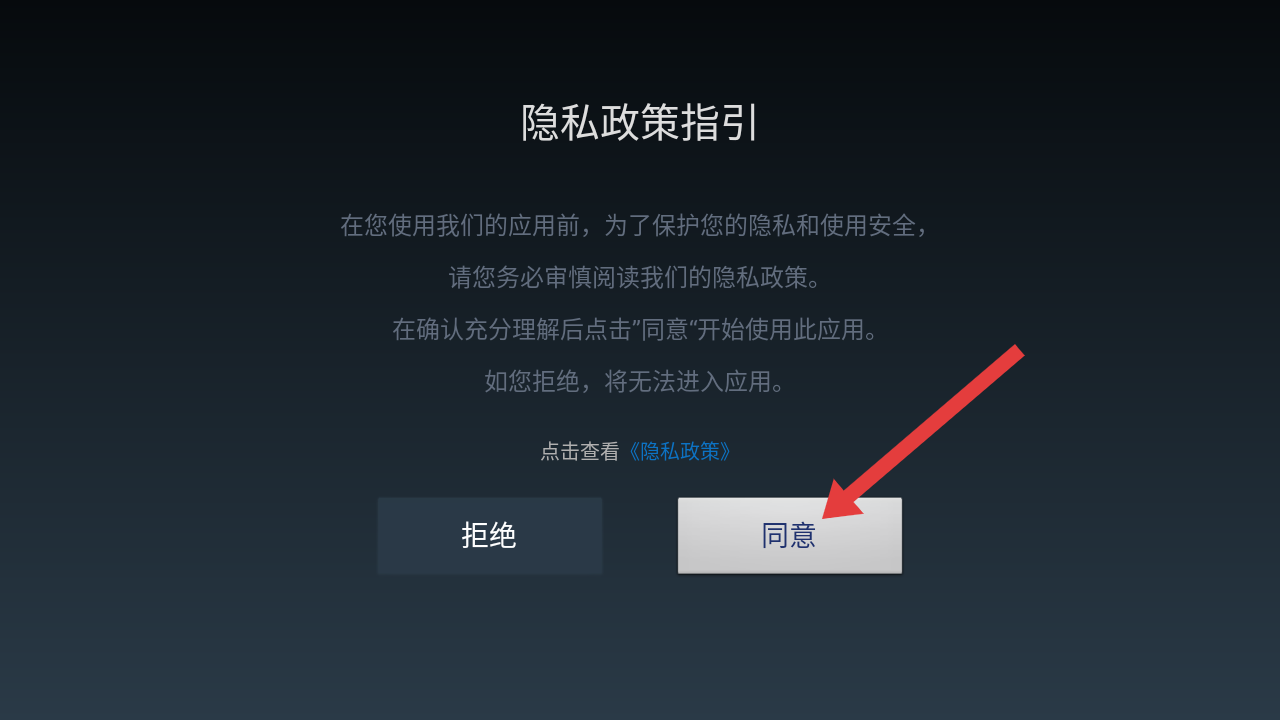
Task: Click the red arrow annotation graphic
Action: tap(922, 432)
